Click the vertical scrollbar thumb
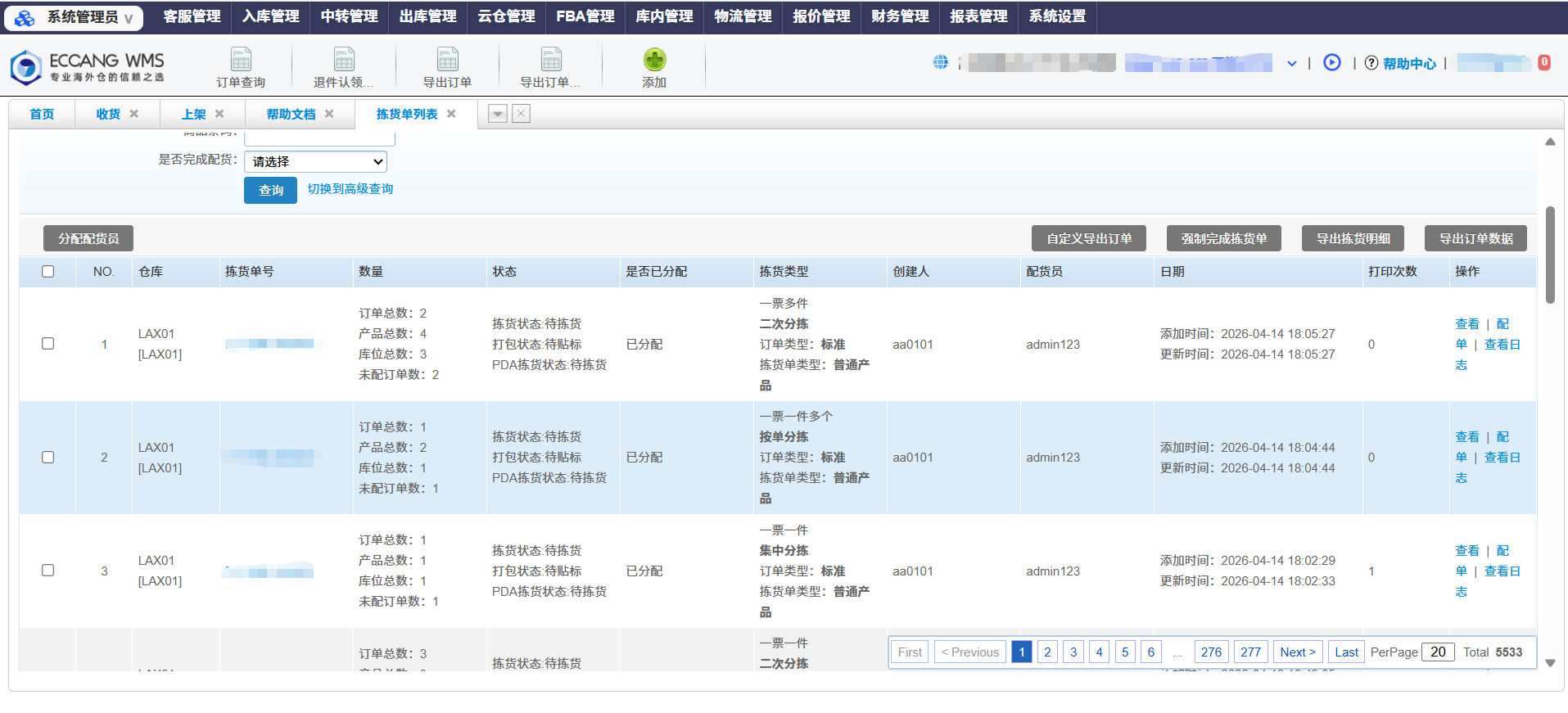1568x713 pixels. coord(1550,255)
